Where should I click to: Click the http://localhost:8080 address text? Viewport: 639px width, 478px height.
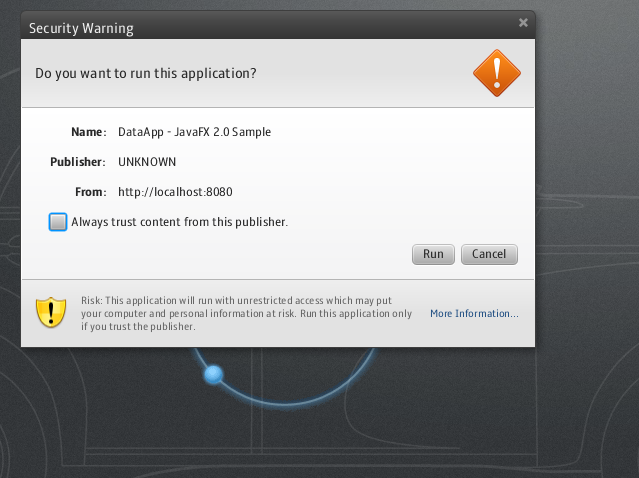(175, 192)
